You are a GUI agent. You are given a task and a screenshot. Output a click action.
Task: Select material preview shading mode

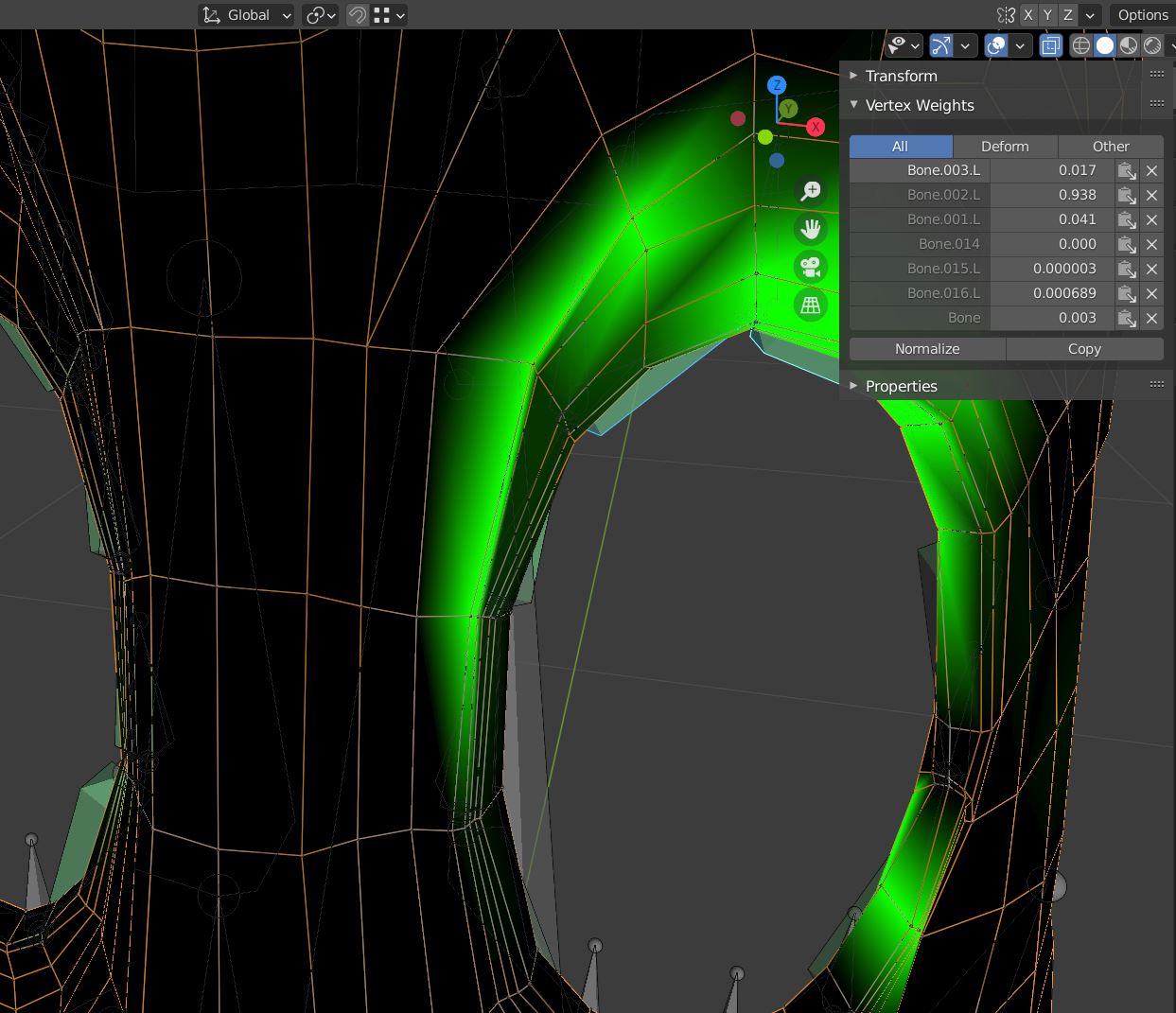[x=1128, y=45]
